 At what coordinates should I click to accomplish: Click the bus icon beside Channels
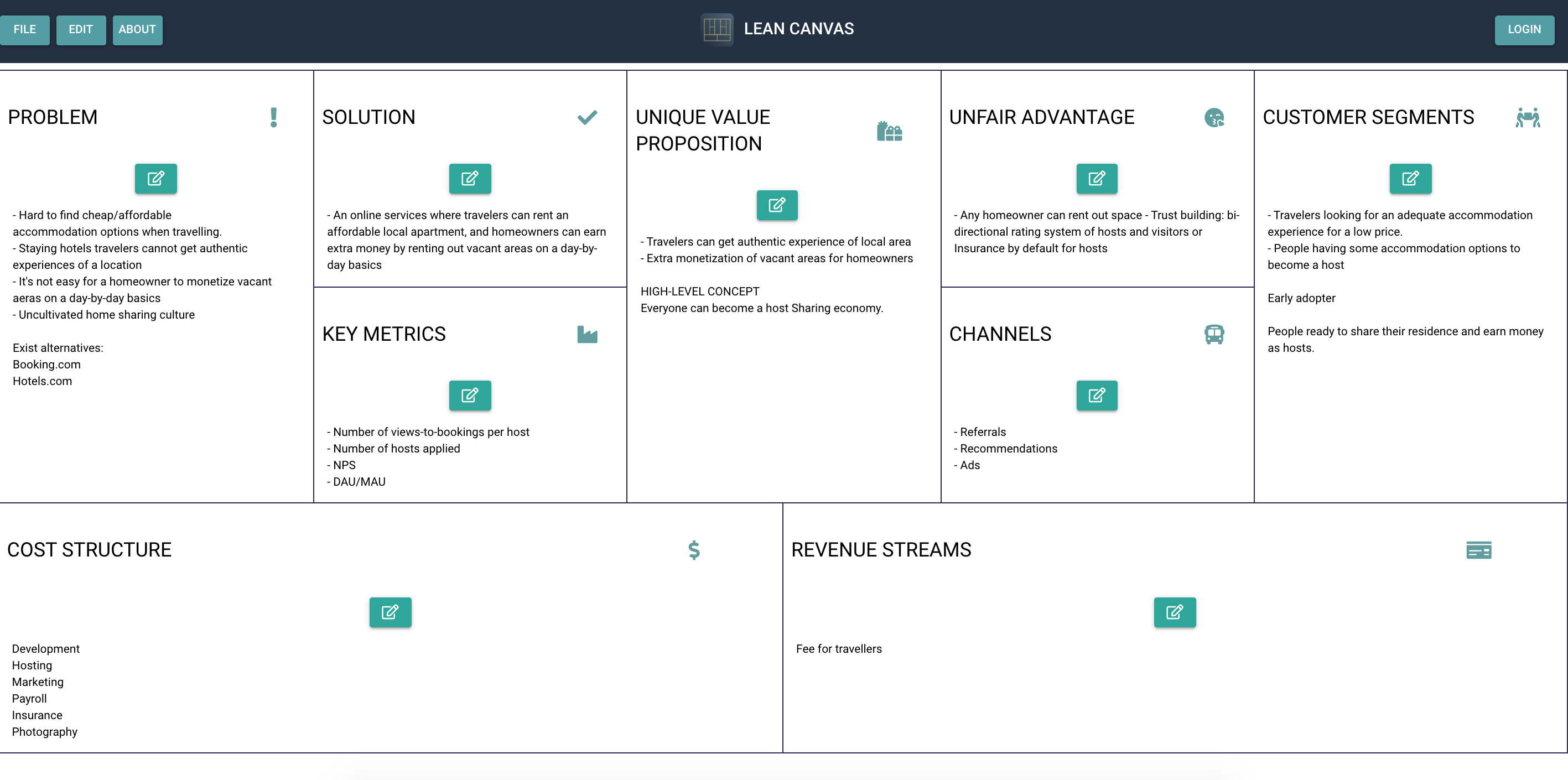tap(1214, 335)
